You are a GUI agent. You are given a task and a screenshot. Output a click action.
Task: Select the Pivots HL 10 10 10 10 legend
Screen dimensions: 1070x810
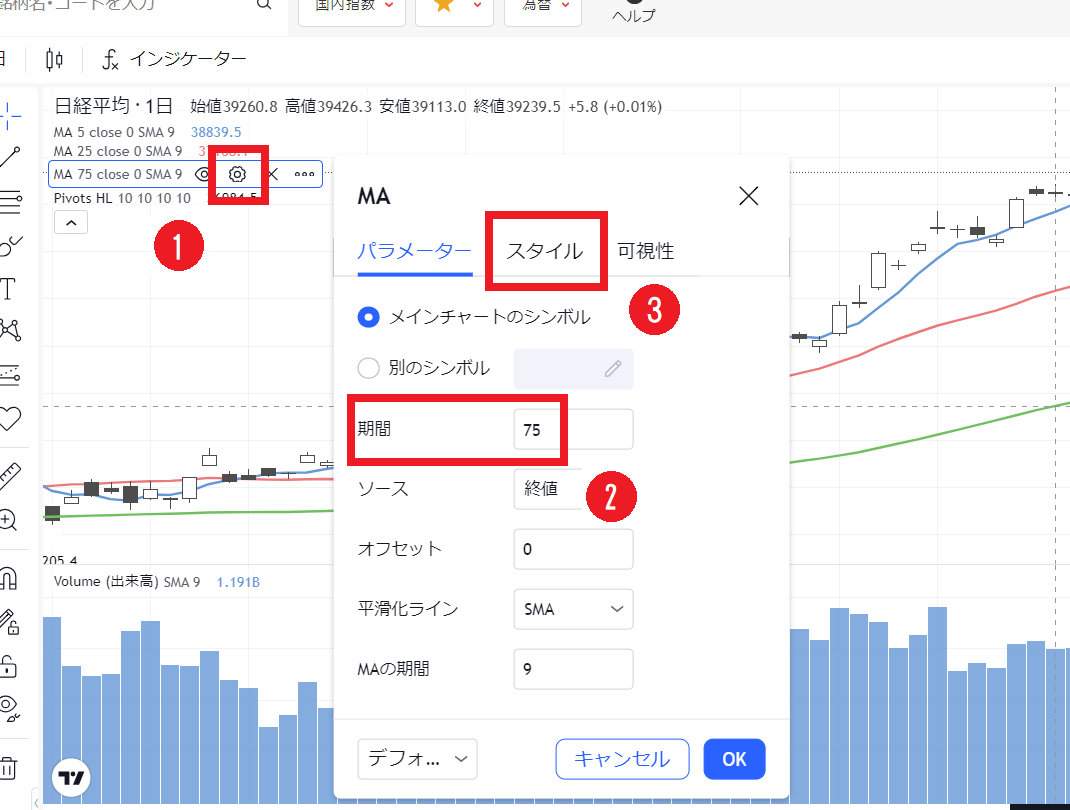pos(122,199)
